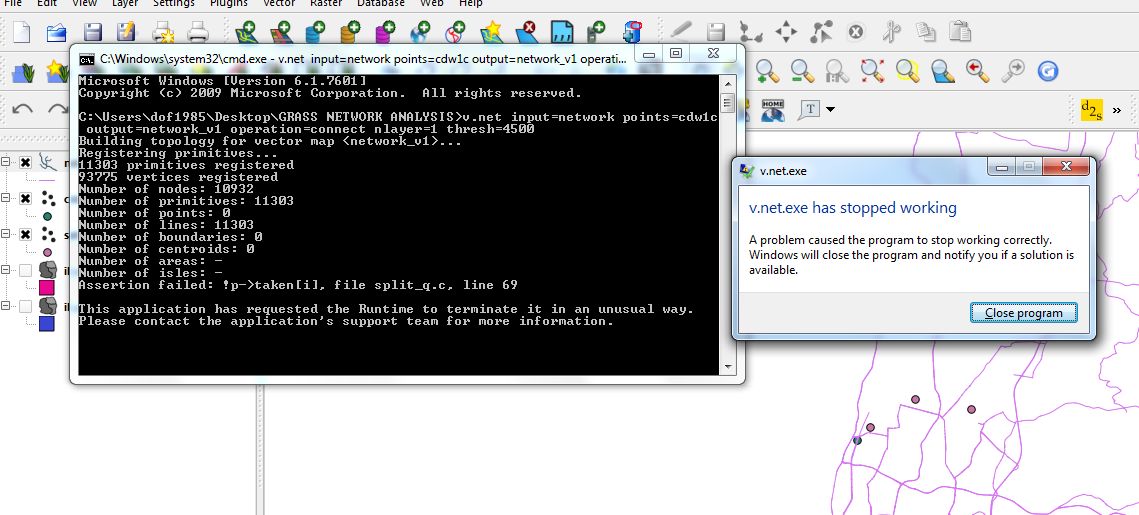Click the Text Annotation T icon
Image resolution: width=1139 pixels, height=515 pixels.
coord(809,110)
